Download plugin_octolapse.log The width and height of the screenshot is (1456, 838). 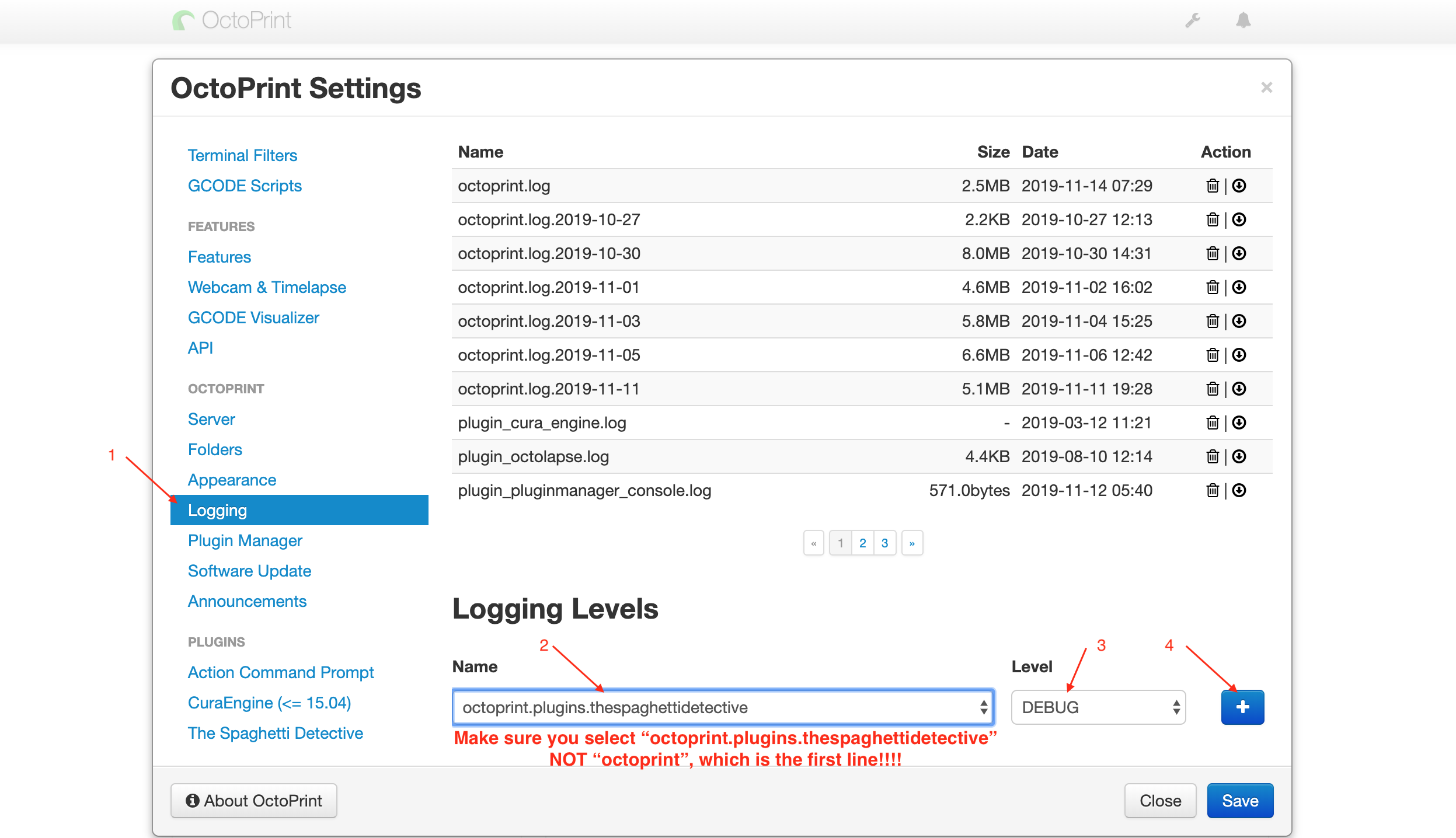coord(1239,456)
